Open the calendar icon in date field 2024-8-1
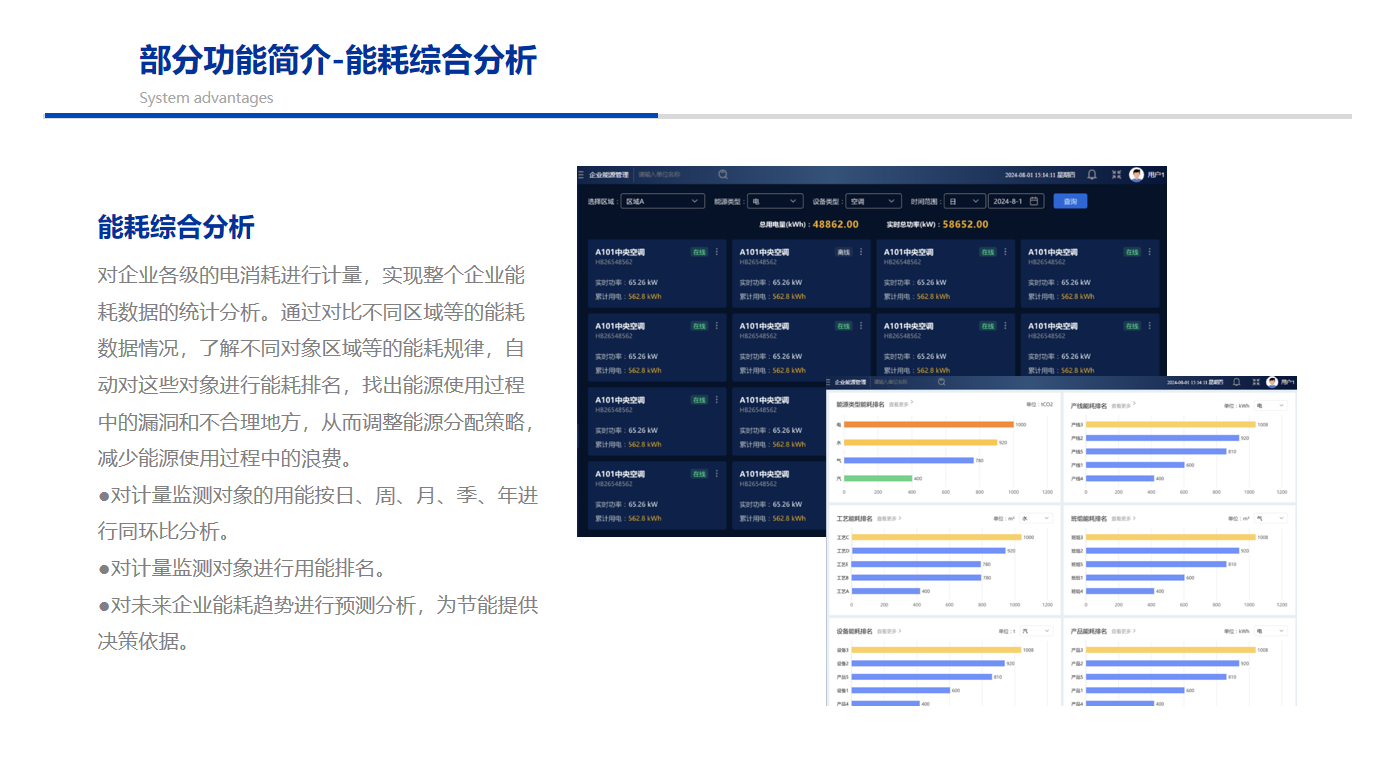This screenshot has width=1386, height=775. pyautogui.click(x=1034, y=201)
